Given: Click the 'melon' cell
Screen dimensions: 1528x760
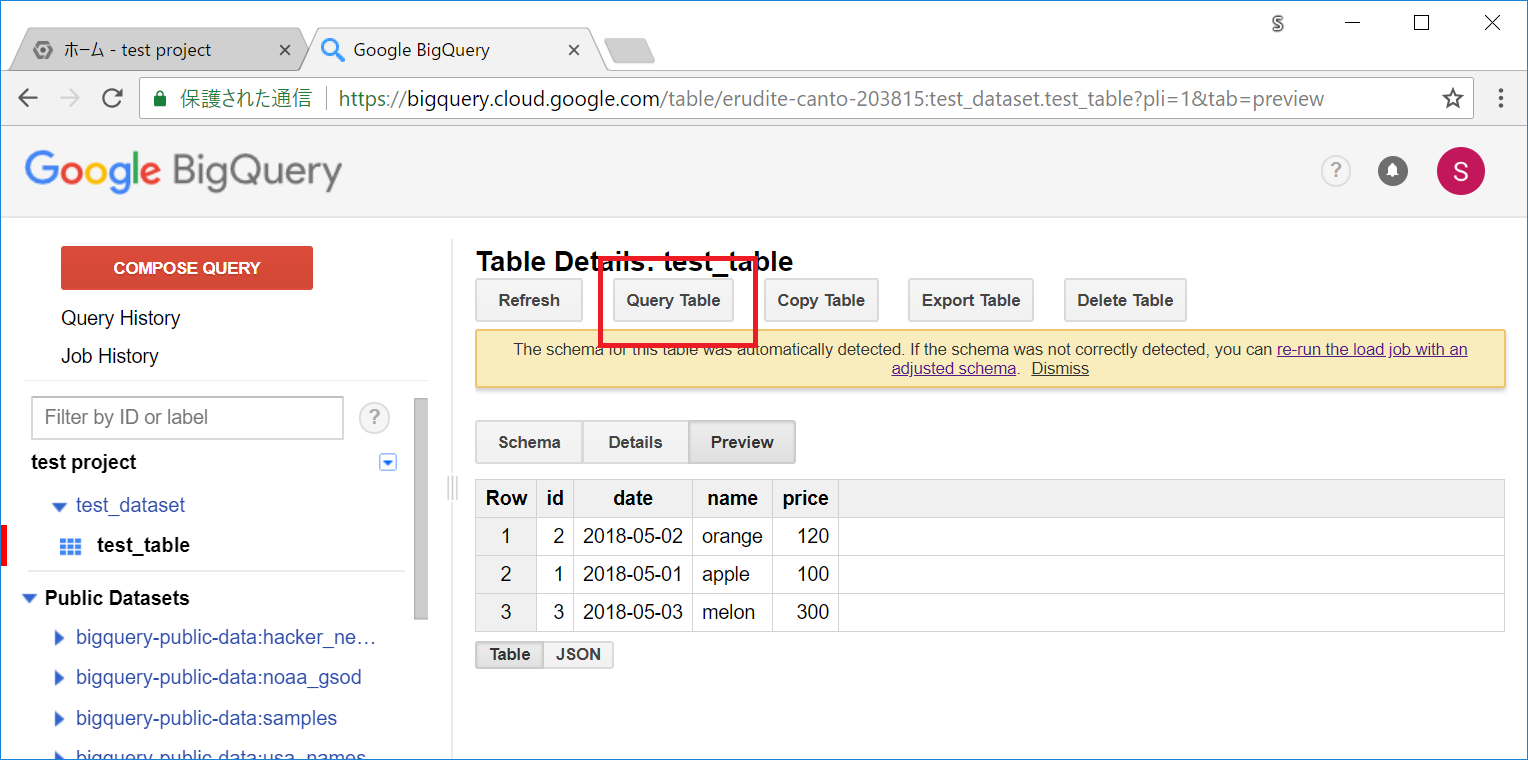Looking at the screenshot, I should click(x=733, y=612).
